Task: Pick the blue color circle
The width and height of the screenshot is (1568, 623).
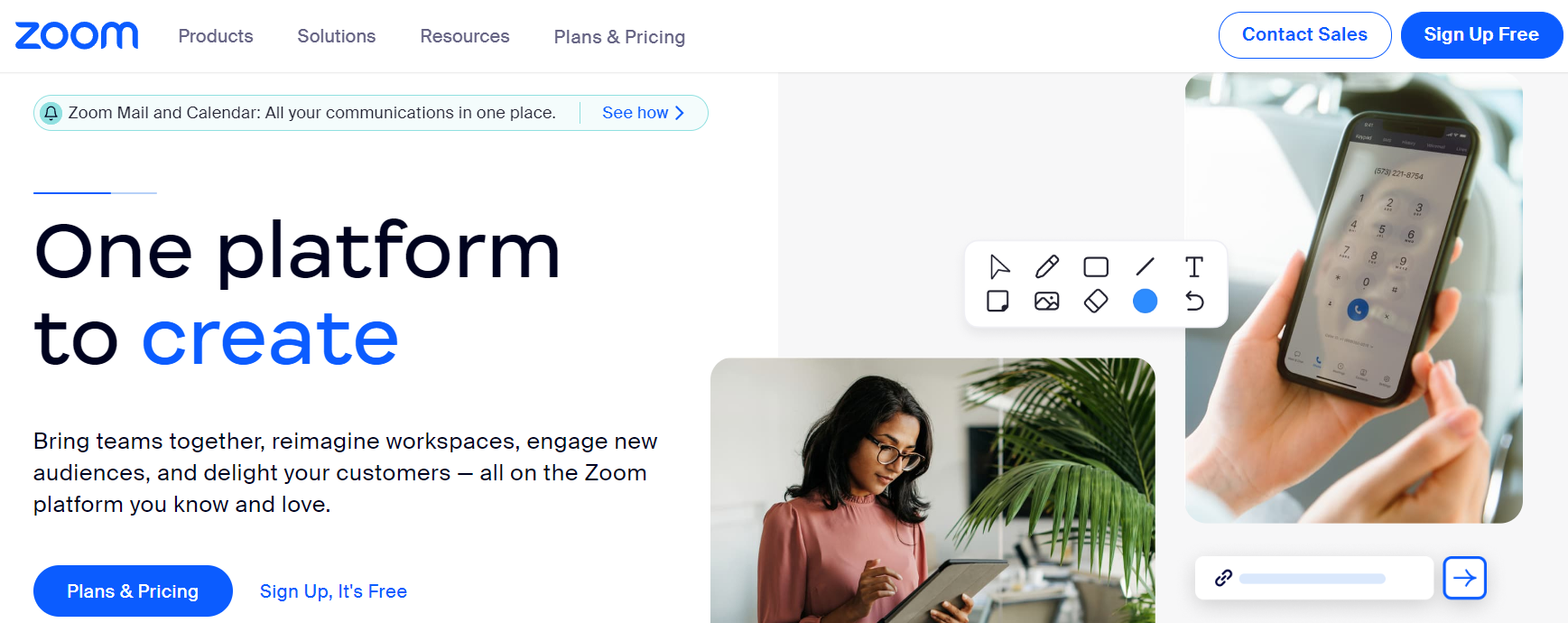Action: coord(1145,301)
